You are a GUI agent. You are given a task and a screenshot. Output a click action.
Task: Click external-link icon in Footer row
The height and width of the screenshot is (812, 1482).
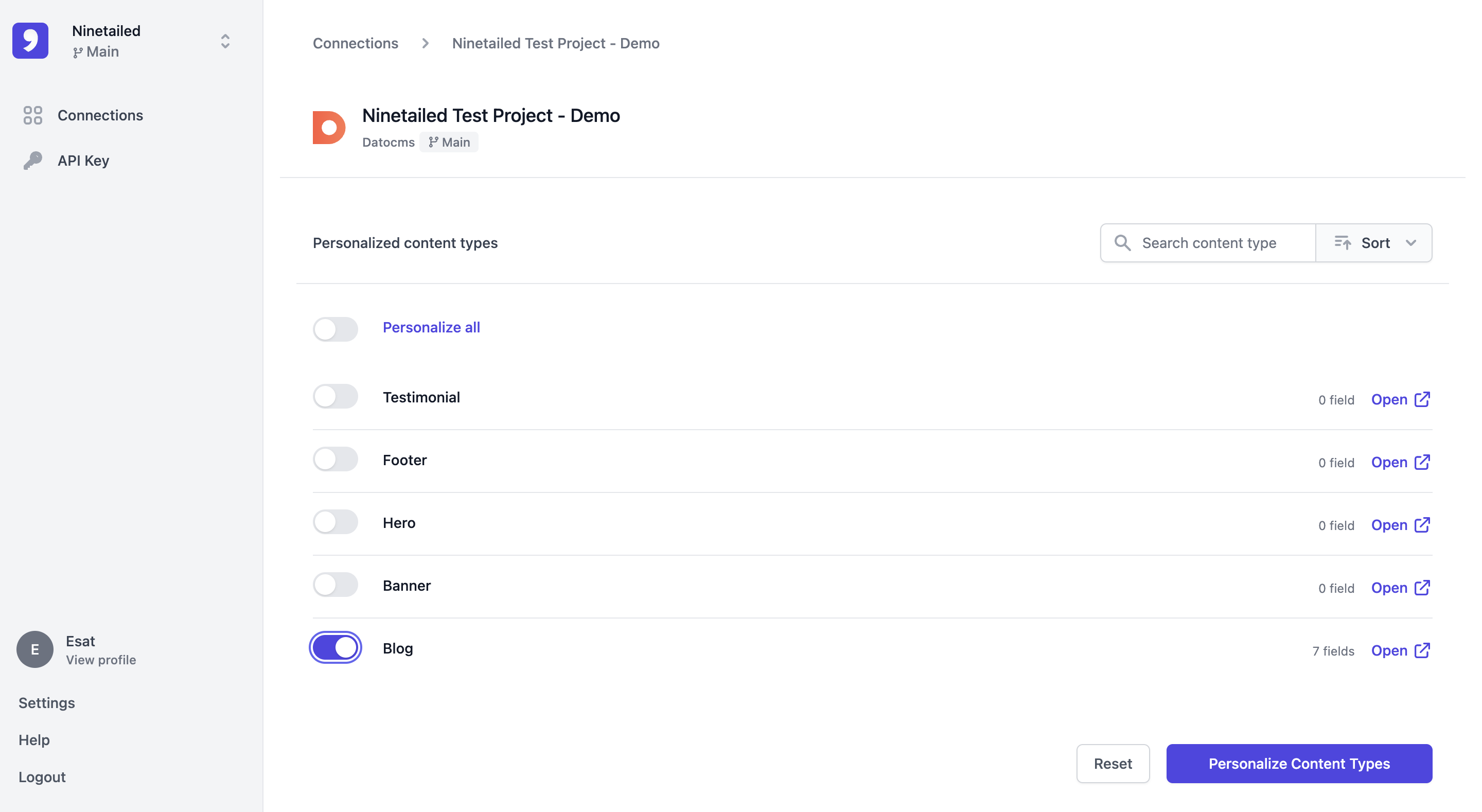tap(1422, 462)
